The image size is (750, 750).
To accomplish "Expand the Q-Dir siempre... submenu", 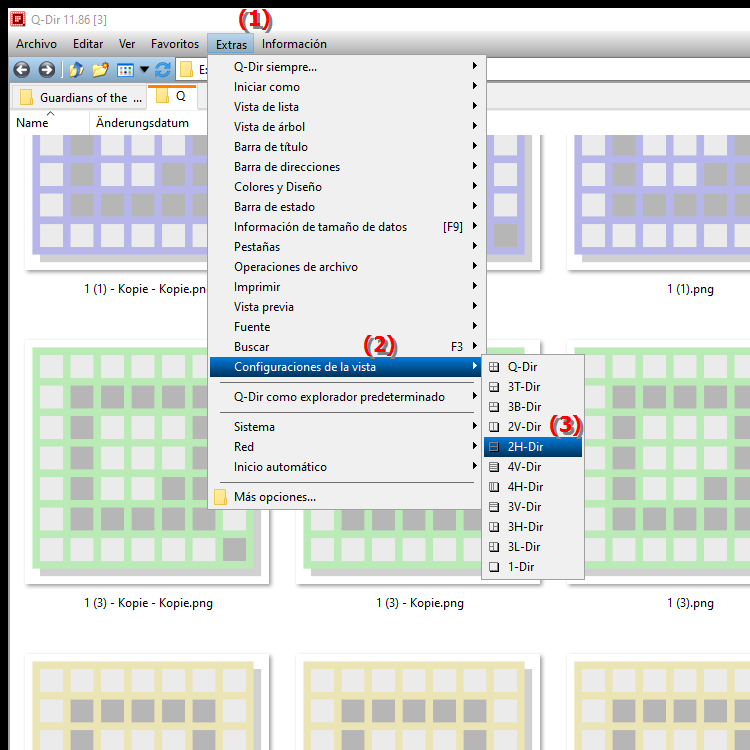I will click(345, 67).
